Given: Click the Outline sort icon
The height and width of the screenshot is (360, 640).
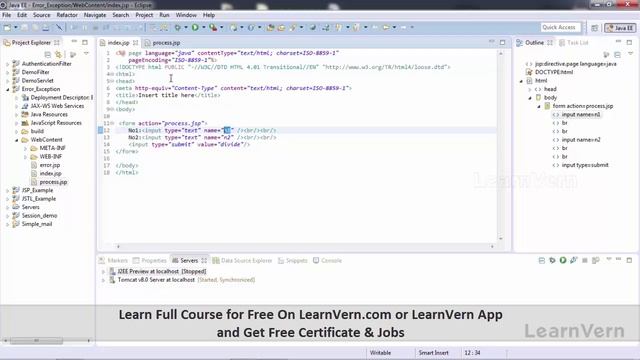Looking at the screenshot, I should pos(607,54).
